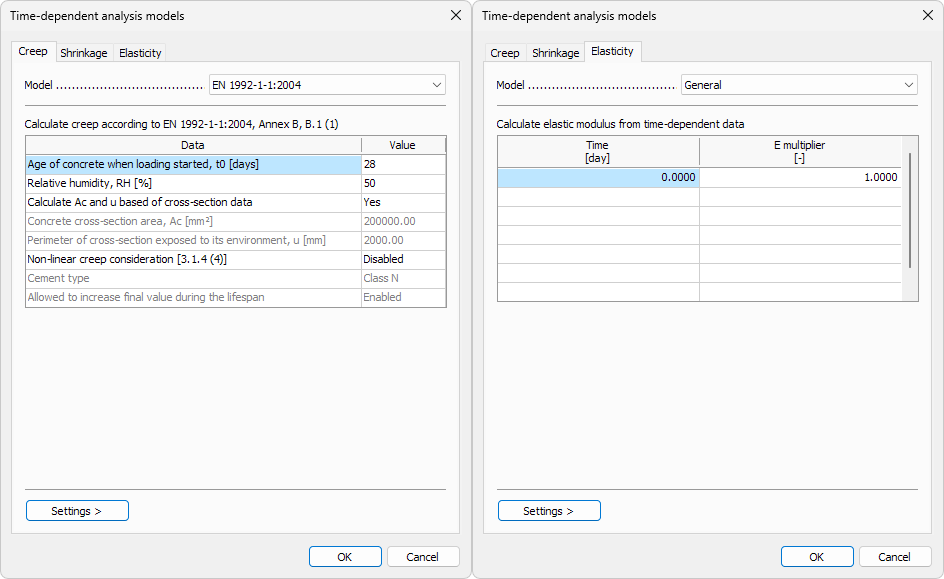The image size is (944, 579).
Task: Close the left Time-dependent analysis dialog
Action: pyautogui.click(x=456, y=15)
